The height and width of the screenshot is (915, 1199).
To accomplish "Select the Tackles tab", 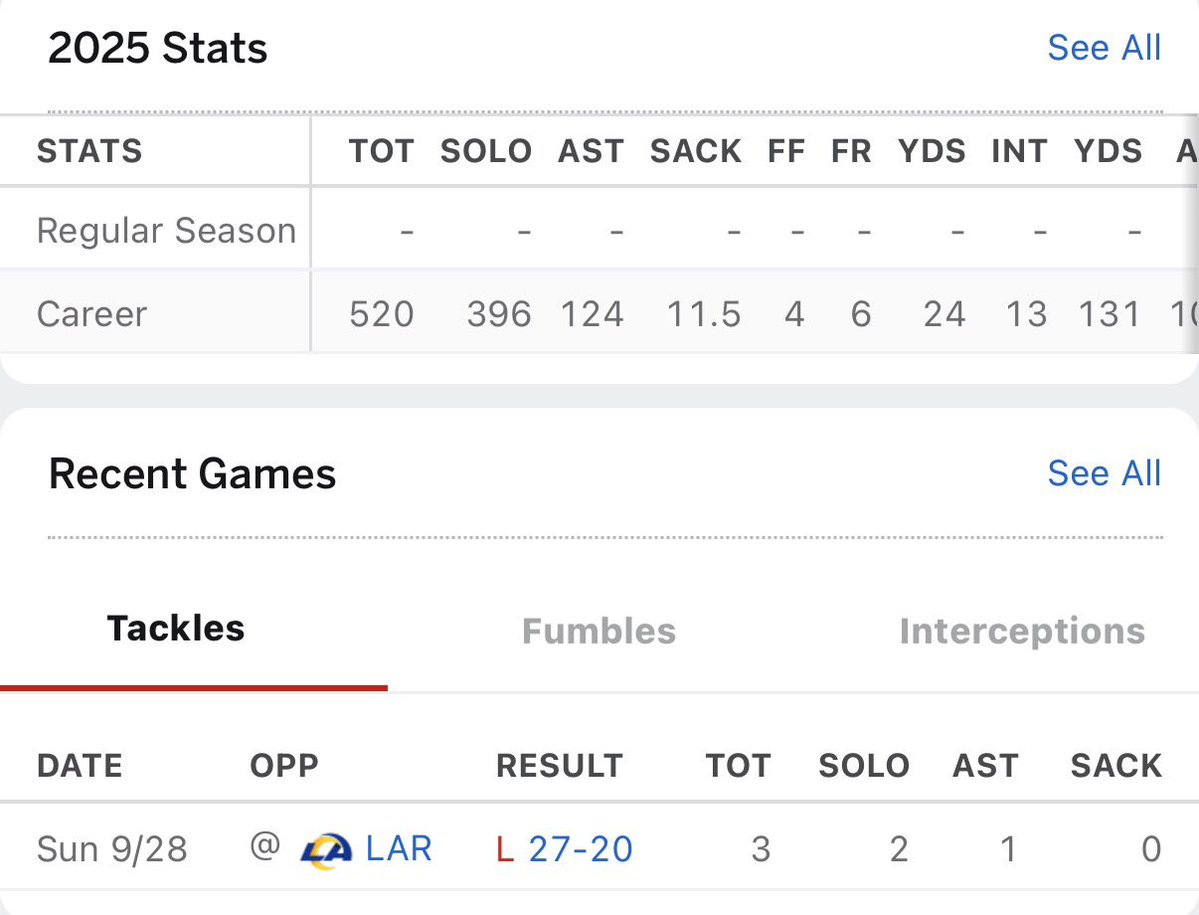I will (x=176, y=629).
